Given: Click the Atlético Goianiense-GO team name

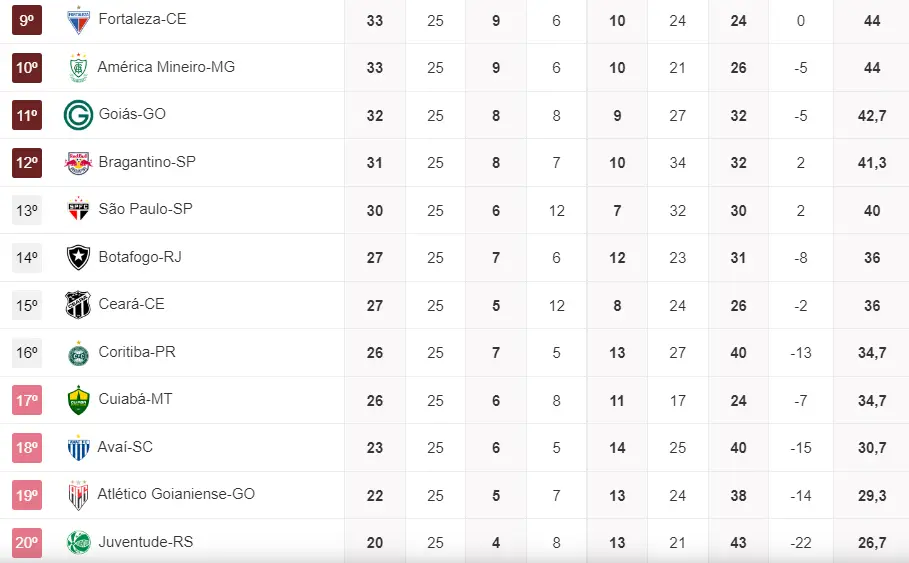Looking at the screenshot, I should point(176,494).
